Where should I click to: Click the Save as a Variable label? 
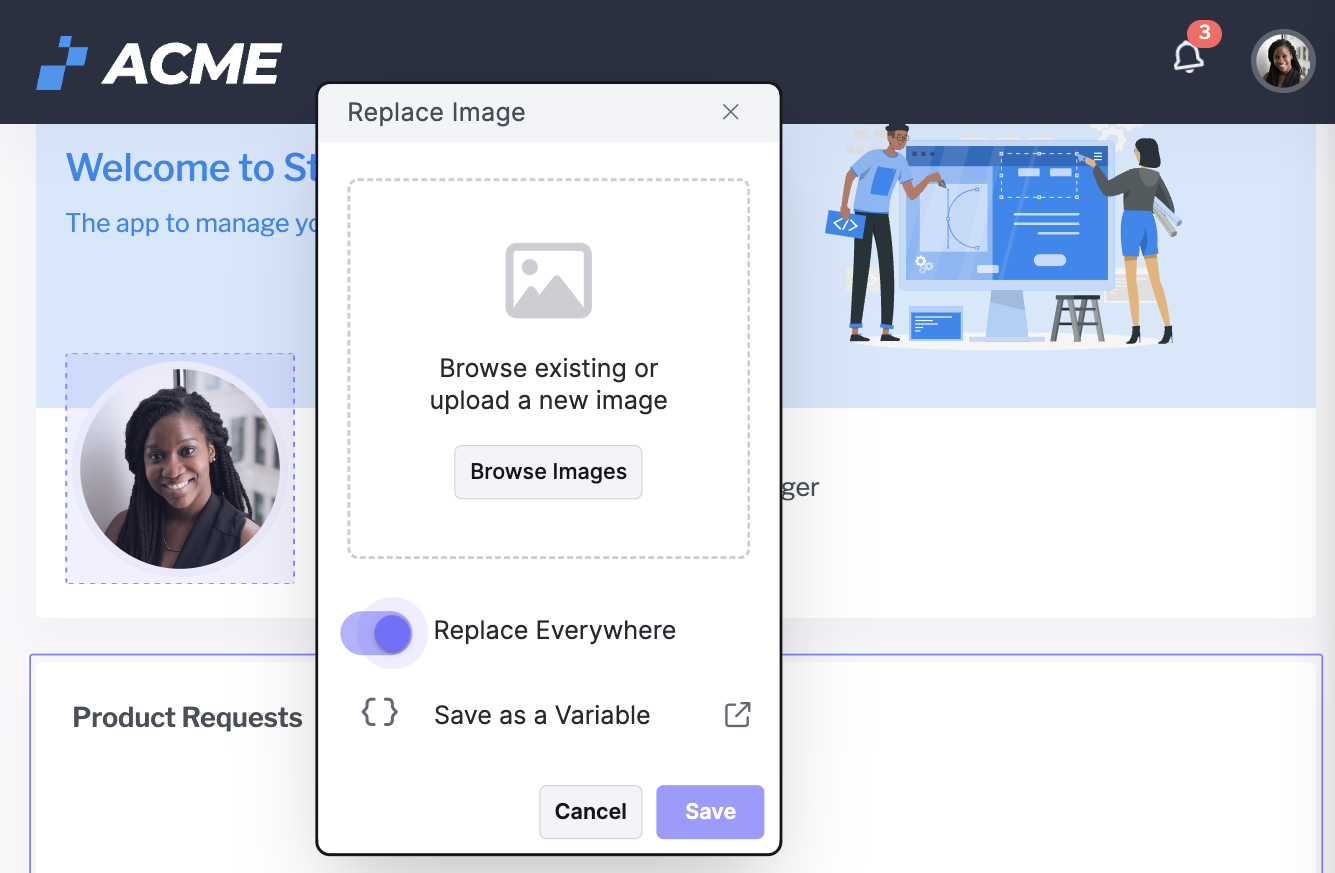[x=542, y=714]
